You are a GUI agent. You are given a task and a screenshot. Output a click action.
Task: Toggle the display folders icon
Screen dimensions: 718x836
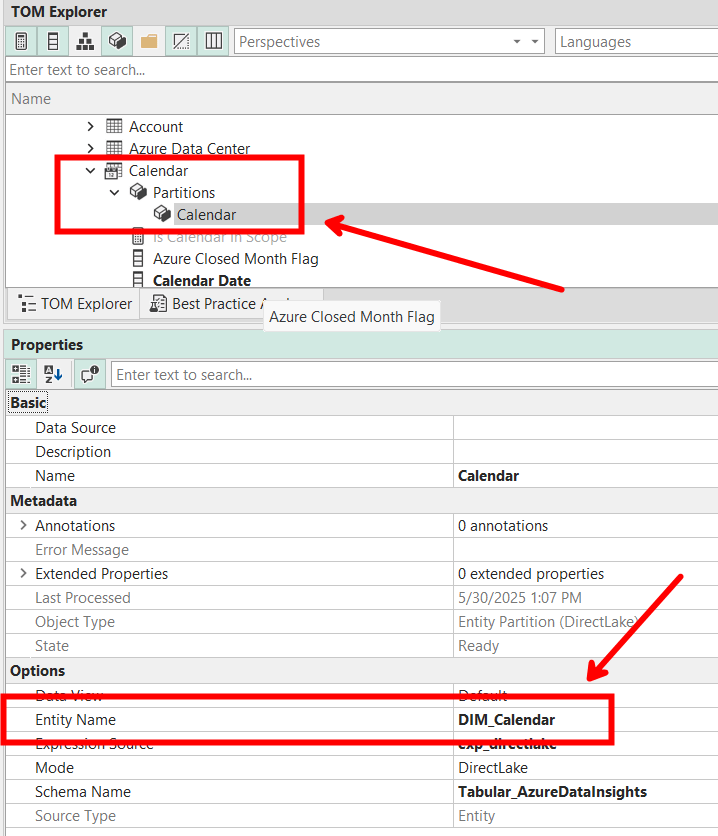[149, 42]
